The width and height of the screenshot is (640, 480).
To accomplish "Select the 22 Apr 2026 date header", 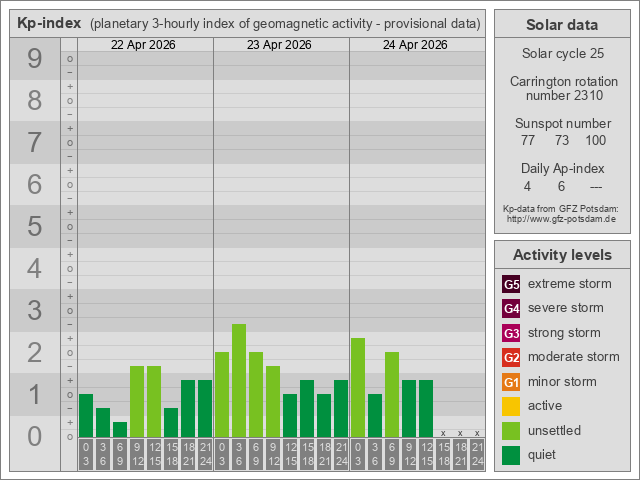I will (x=145, y=45).
